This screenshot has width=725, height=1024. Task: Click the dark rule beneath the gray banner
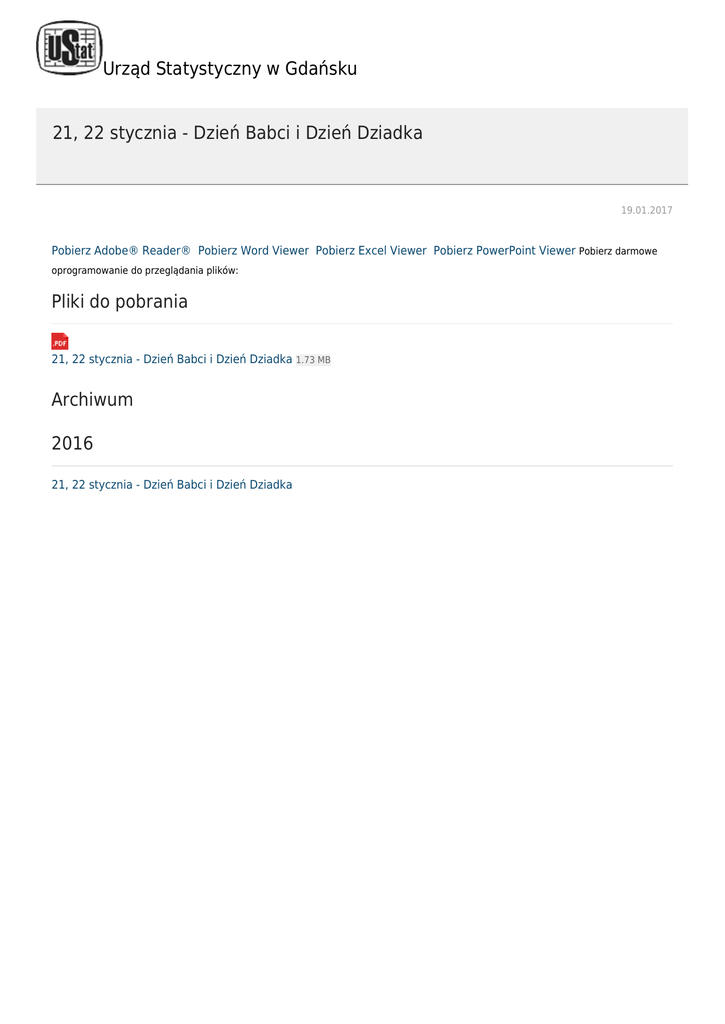point(362,184)
